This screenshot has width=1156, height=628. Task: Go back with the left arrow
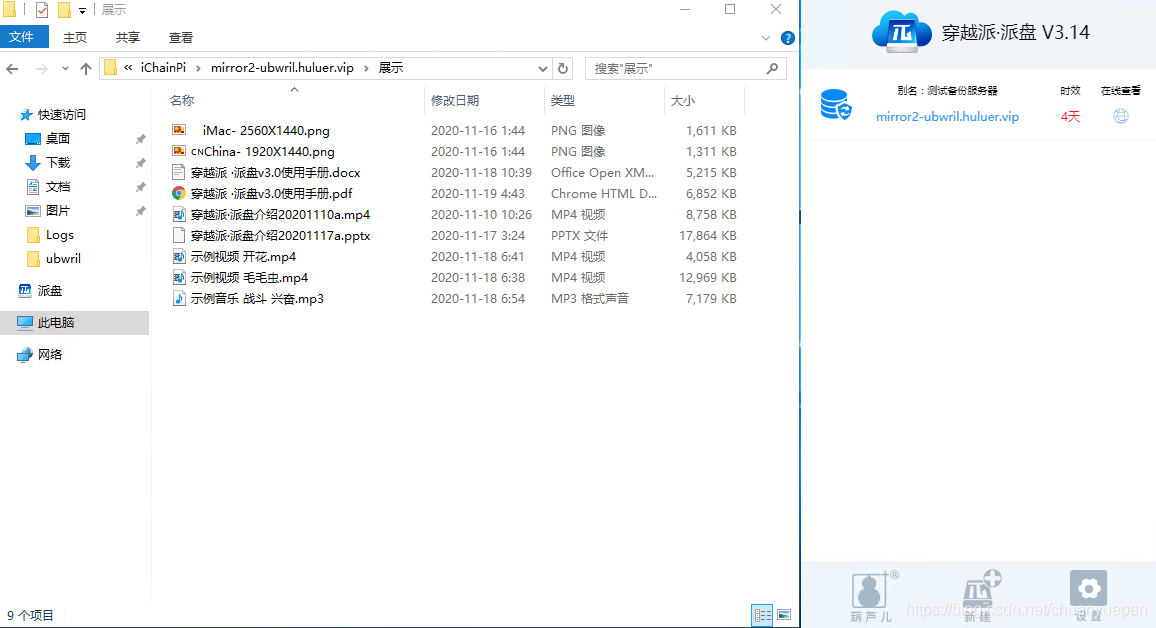tap(13, 69)
